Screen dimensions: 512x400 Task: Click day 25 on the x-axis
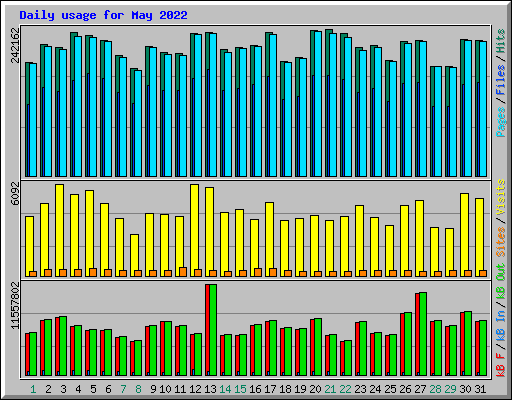(390, 389)
